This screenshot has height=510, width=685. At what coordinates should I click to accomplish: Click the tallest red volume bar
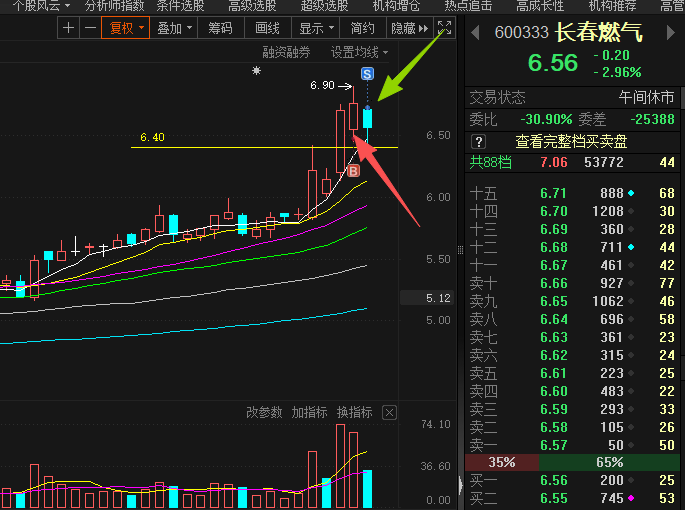point(340,465)
